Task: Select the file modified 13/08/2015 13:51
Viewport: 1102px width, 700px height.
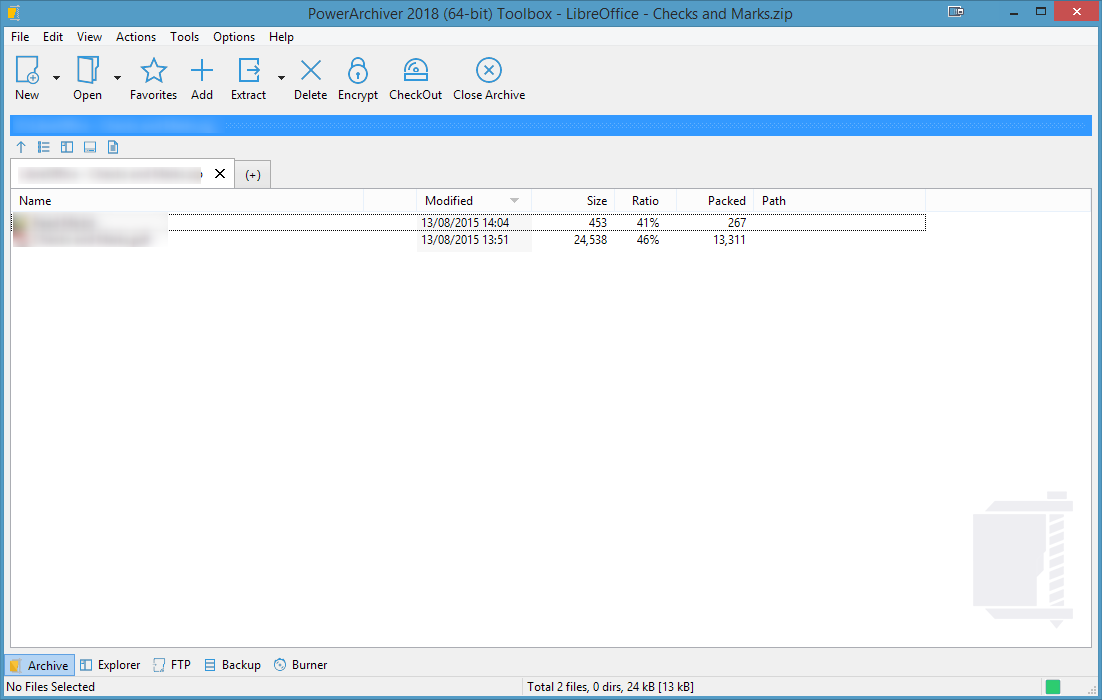Action: click(468, 240)
